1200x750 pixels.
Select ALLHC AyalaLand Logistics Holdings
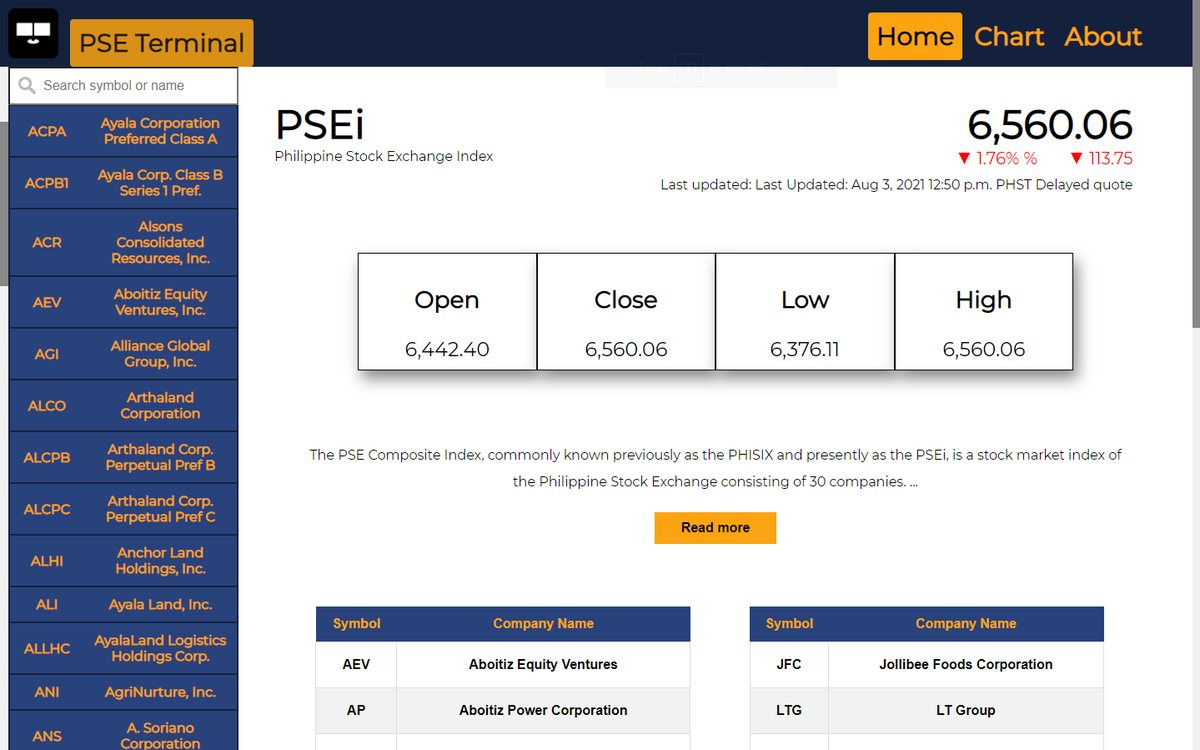[x=123, y=648]
